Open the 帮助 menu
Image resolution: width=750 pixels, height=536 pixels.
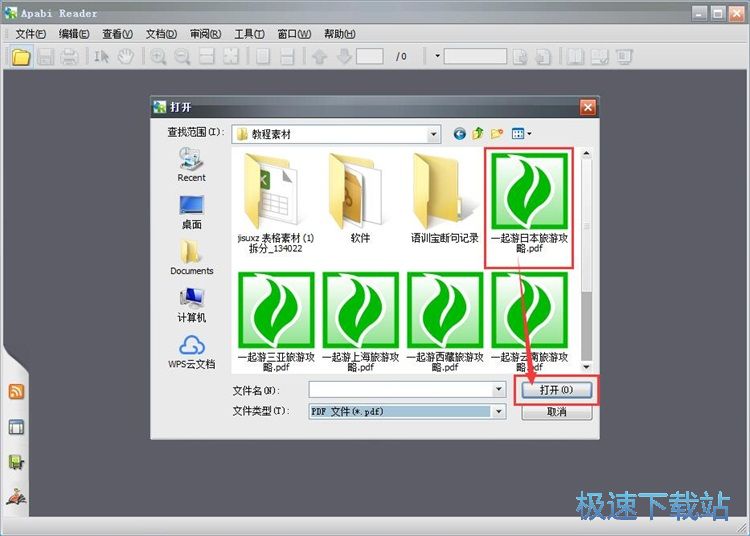coord(340,34)
